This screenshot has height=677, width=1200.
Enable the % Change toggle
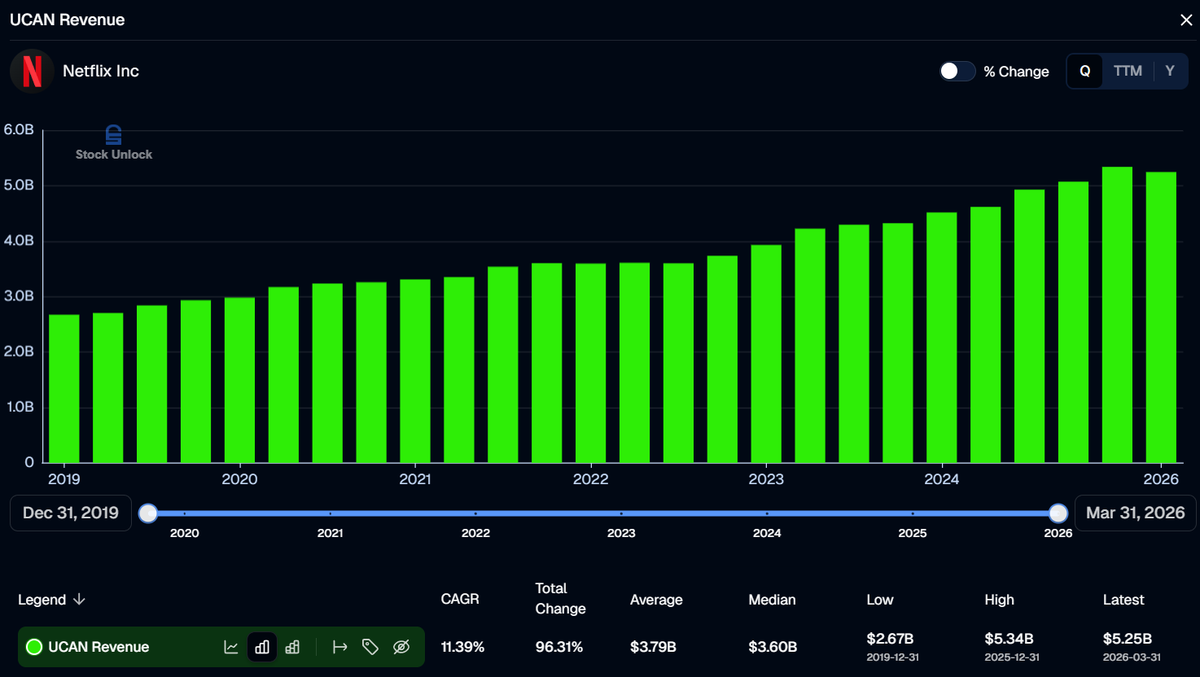coord(957,71)
